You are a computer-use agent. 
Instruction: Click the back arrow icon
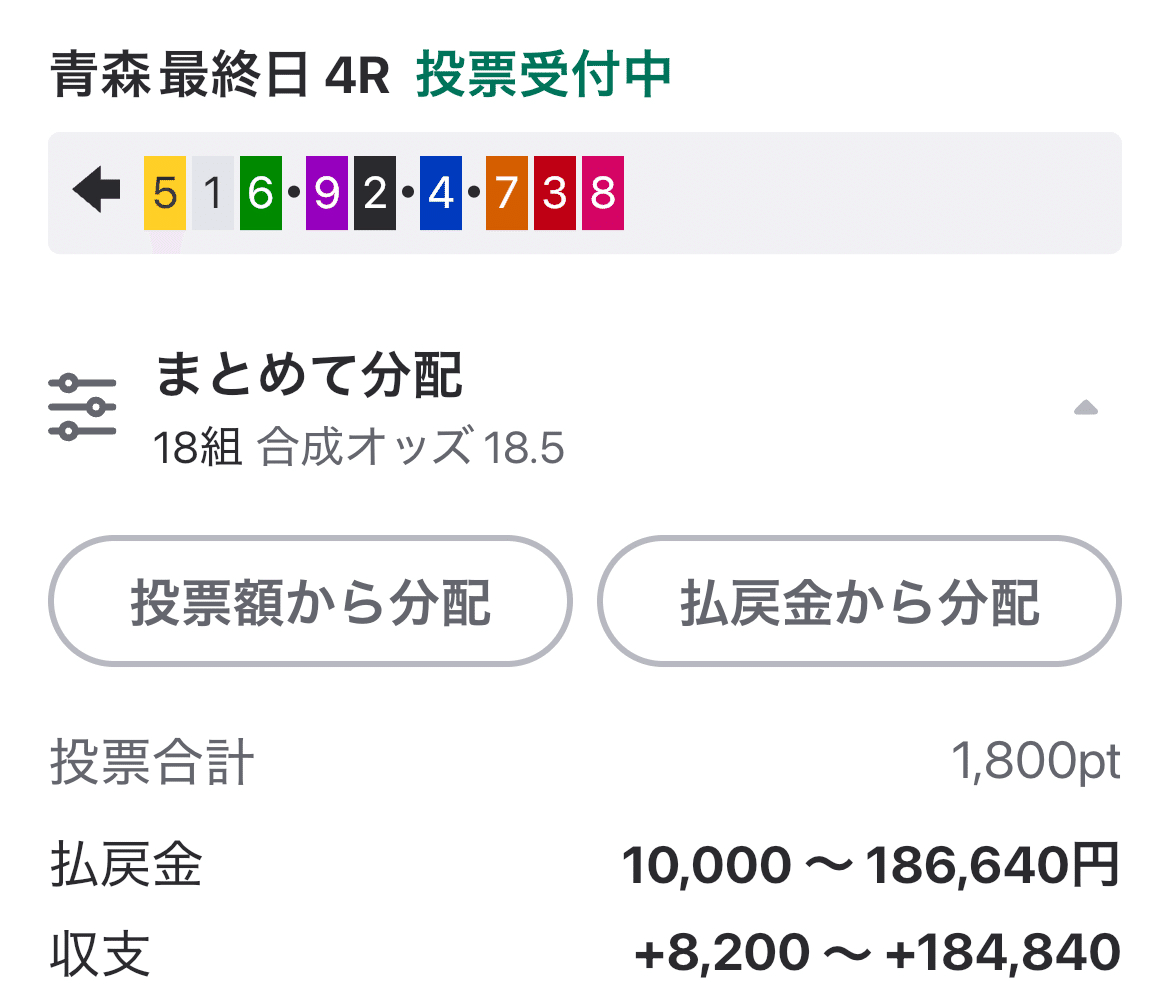pos(96,192)
